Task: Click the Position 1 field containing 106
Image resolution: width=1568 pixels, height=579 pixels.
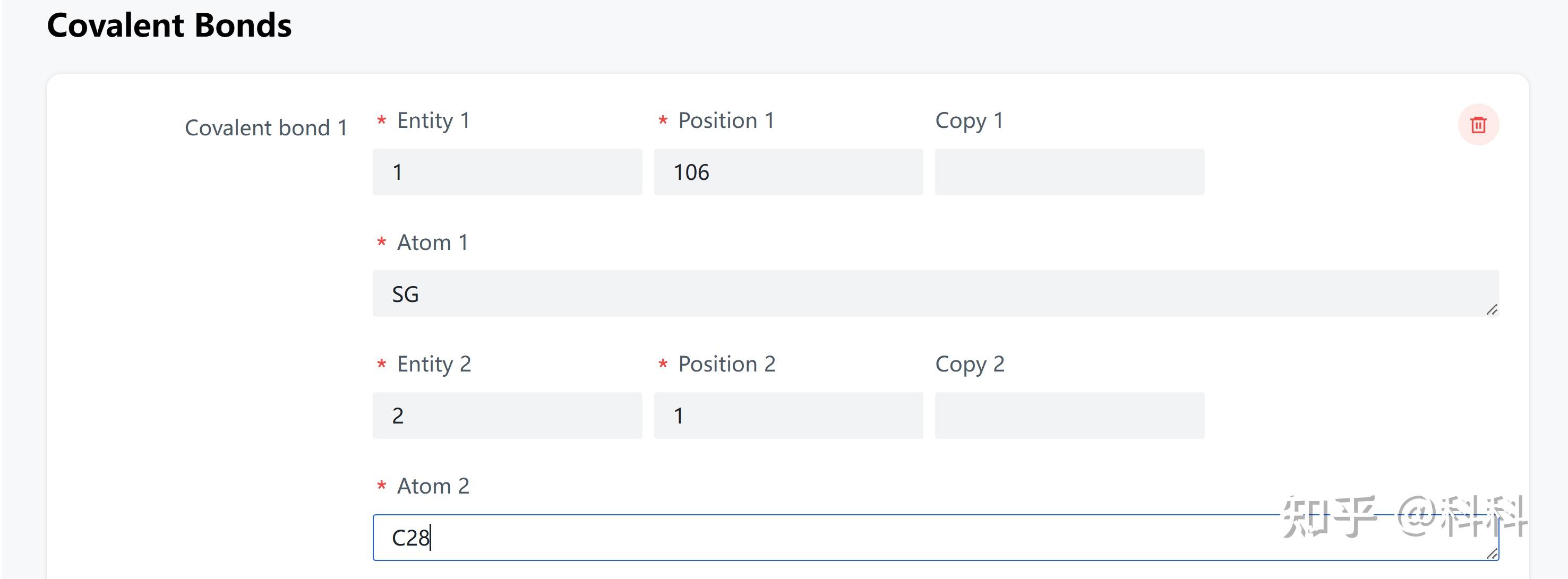Action: click(x=789, y=172)
